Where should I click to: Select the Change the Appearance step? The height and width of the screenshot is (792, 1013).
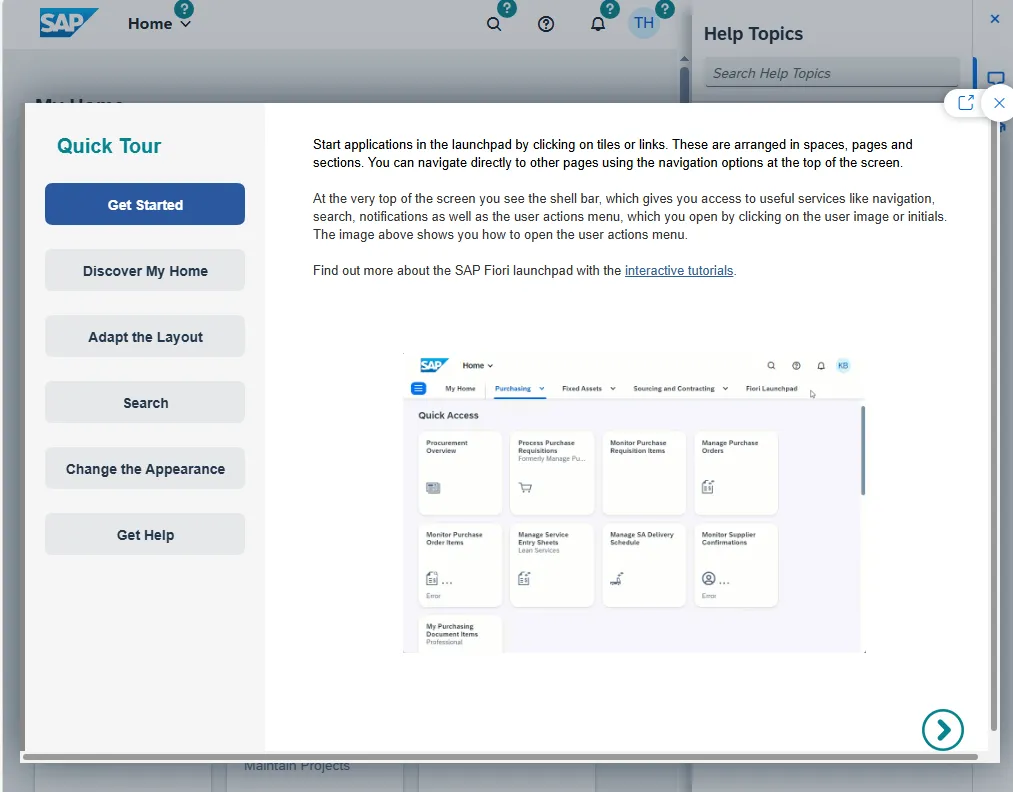(145, 468)
